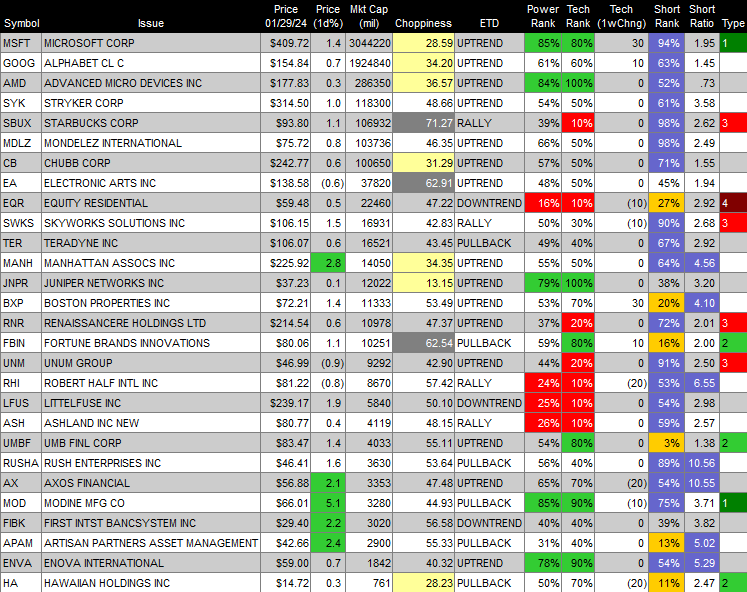Image resolution: width=747 pixels, height=592 pixels.
Task: Select MANHATTAN ASSOCS INC issue name
Action: point(110,263)
